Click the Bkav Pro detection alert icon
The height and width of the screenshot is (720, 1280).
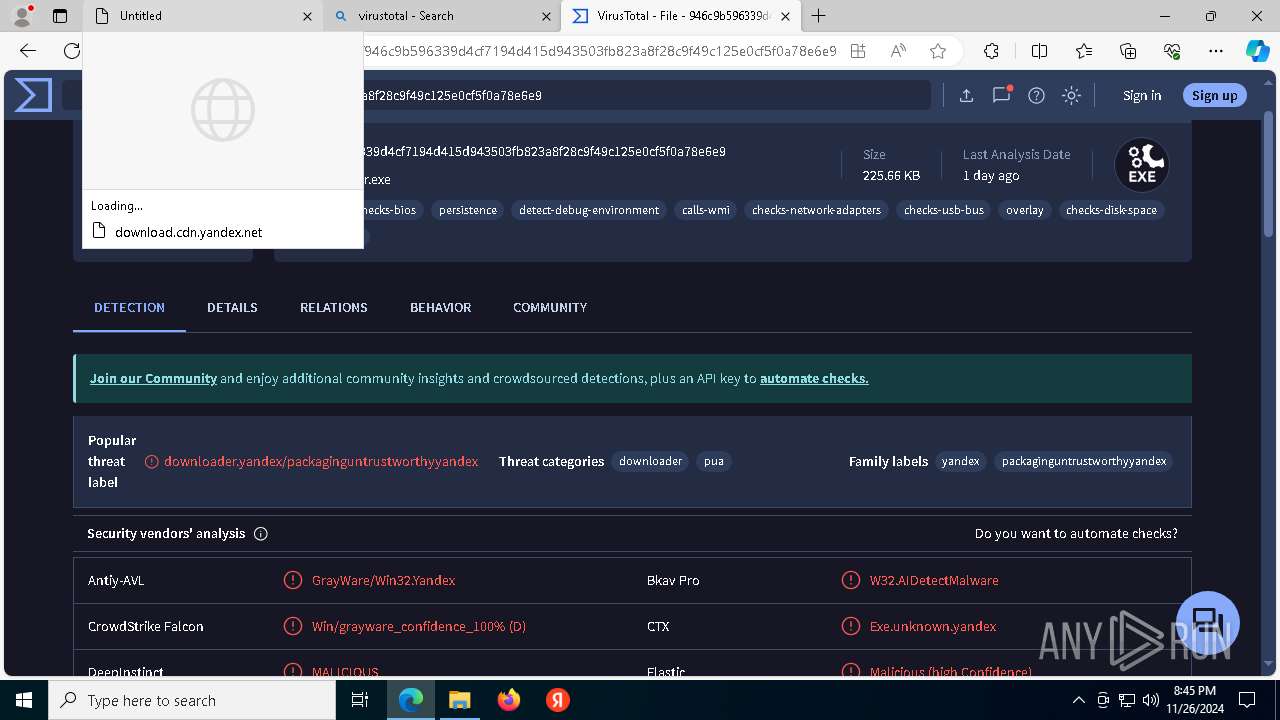[x=851, y=580]
